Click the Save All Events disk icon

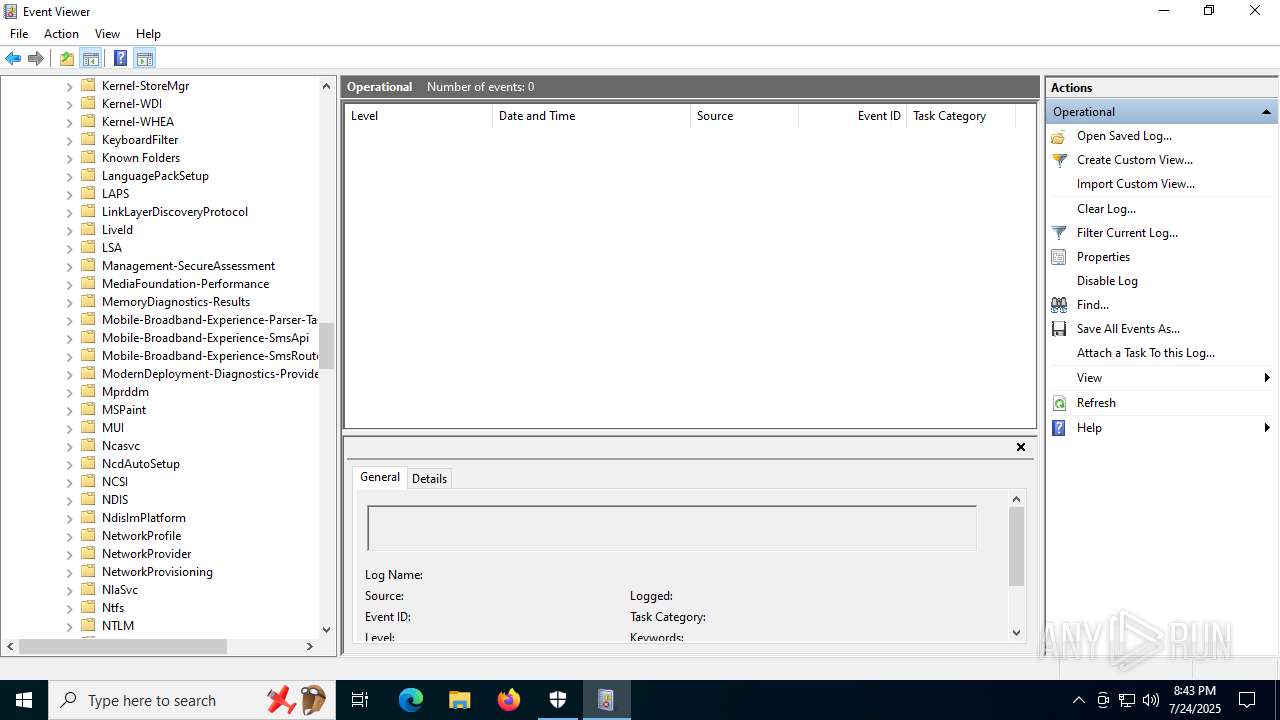coord(1059,329)
